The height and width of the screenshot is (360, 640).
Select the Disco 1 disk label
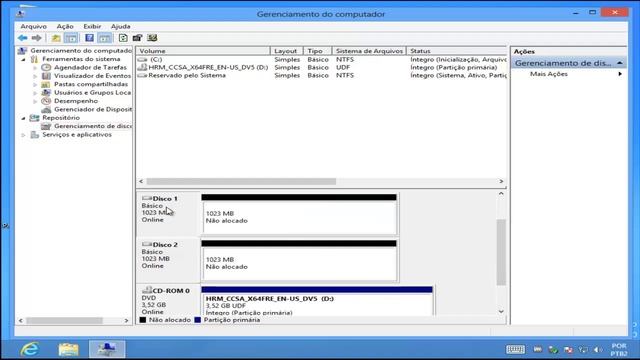point(168,213)
